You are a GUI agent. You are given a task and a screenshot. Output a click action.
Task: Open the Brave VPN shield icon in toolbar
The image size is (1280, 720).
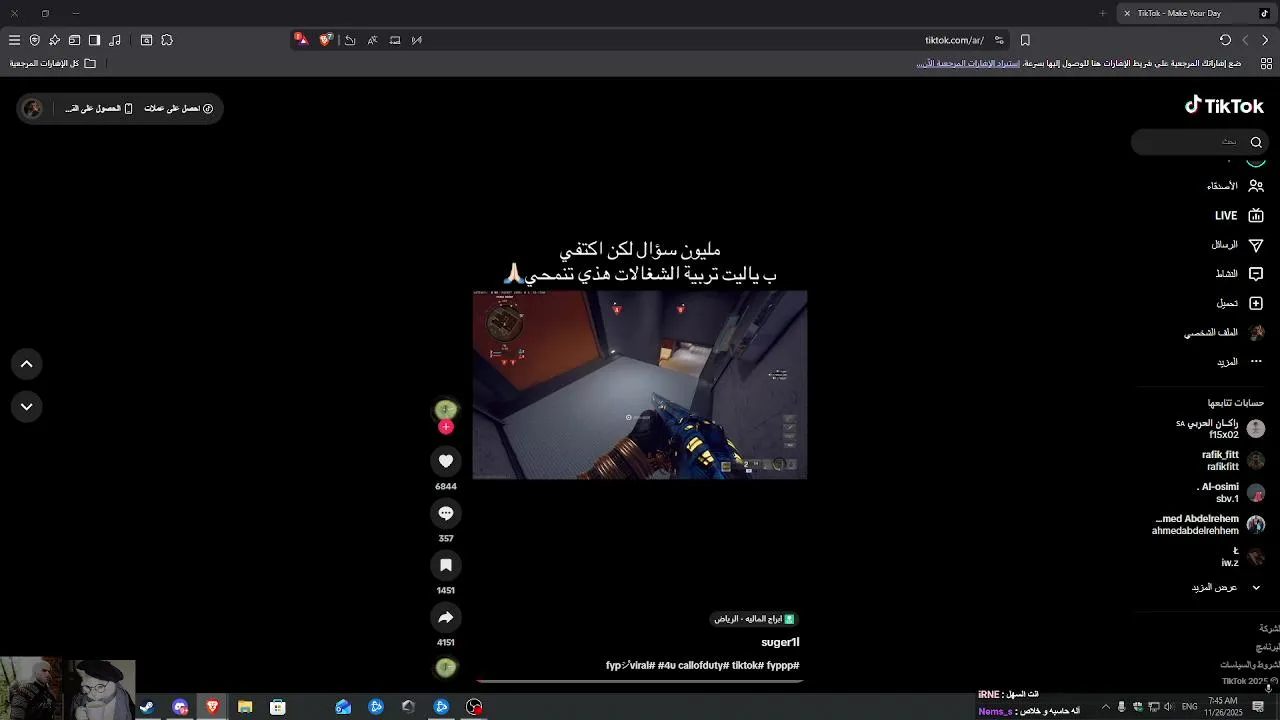[34, 40]
